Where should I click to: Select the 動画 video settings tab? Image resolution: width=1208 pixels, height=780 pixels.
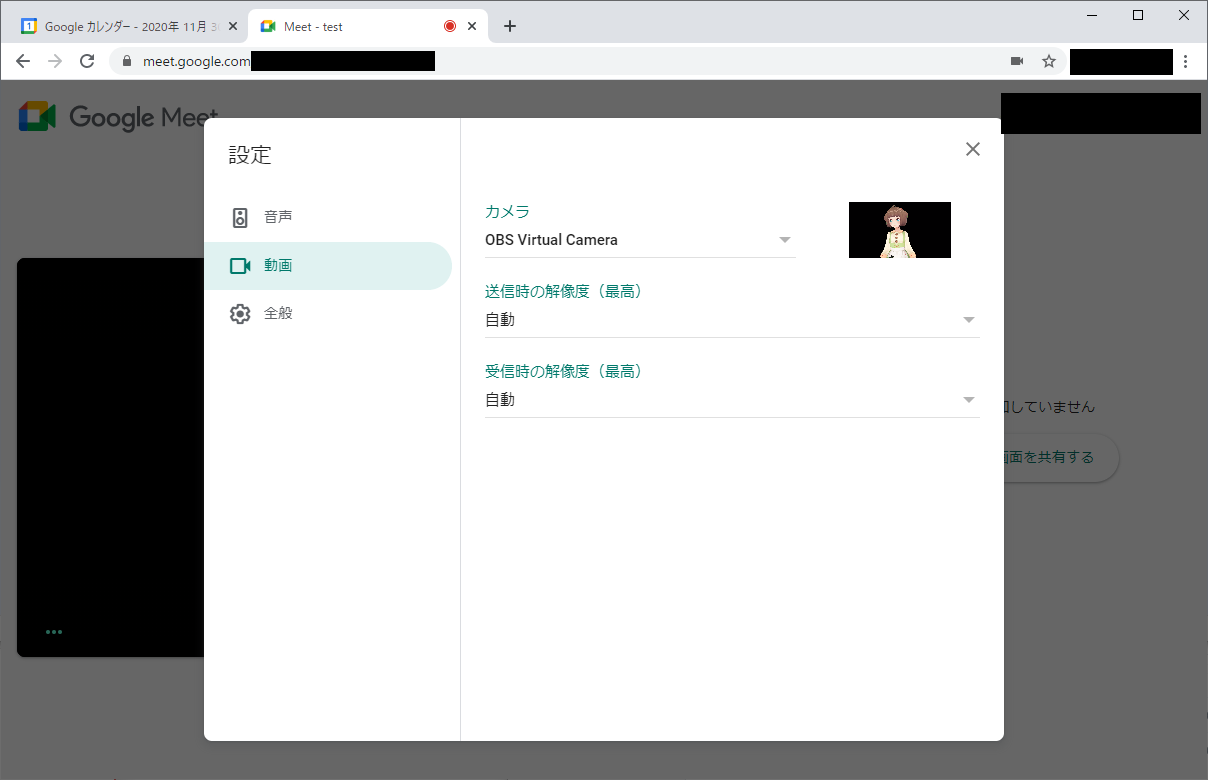point(328,266)
